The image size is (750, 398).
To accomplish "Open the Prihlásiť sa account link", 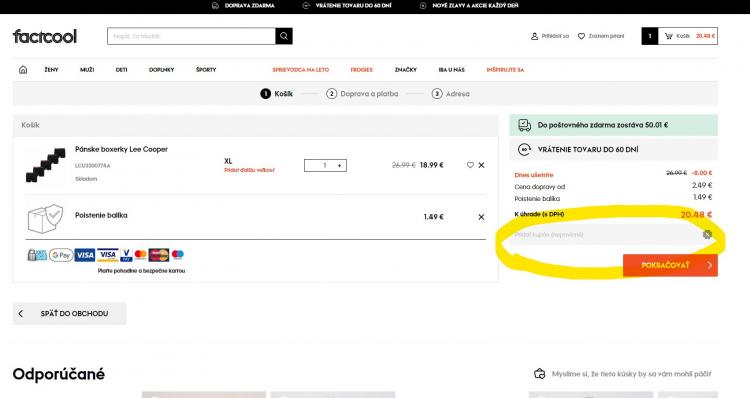I will point(550,36).
